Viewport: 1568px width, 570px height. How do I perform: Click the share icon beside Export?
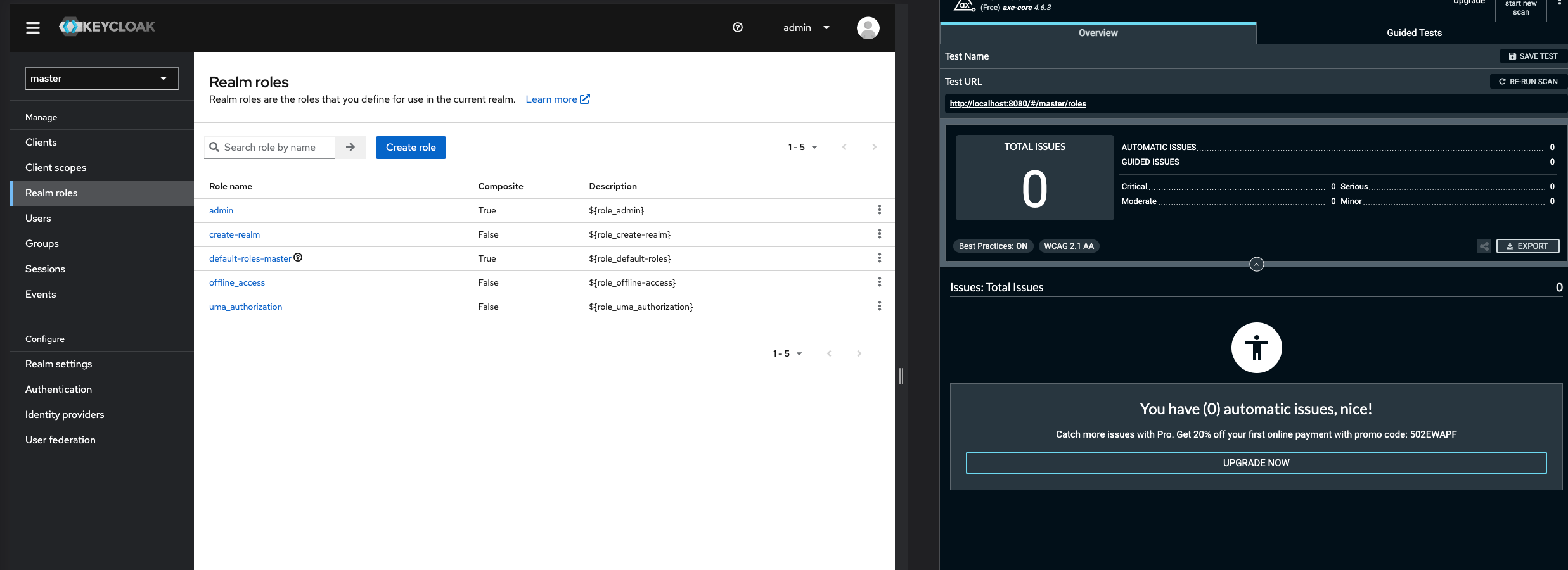(x=1484, y=246)
